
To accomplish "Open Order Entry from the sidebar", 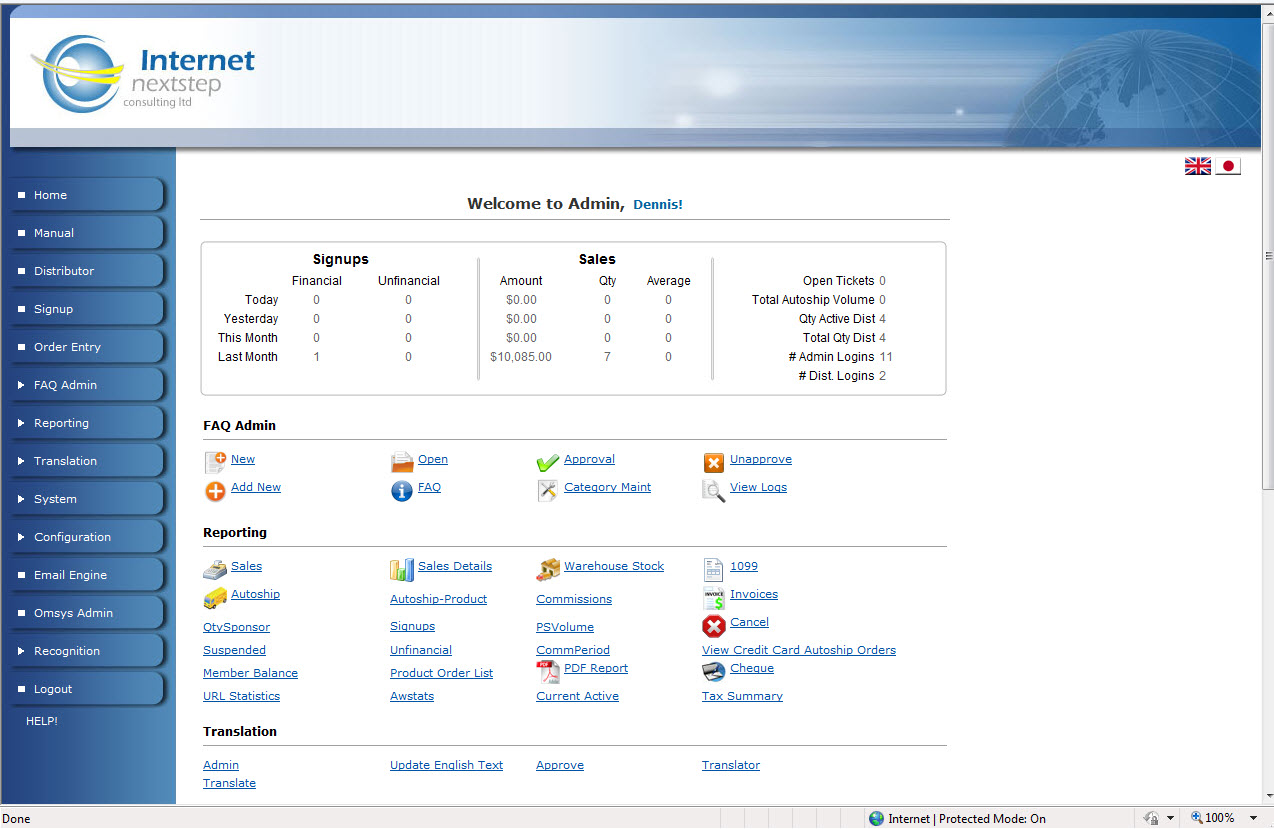I will point(67,347).
